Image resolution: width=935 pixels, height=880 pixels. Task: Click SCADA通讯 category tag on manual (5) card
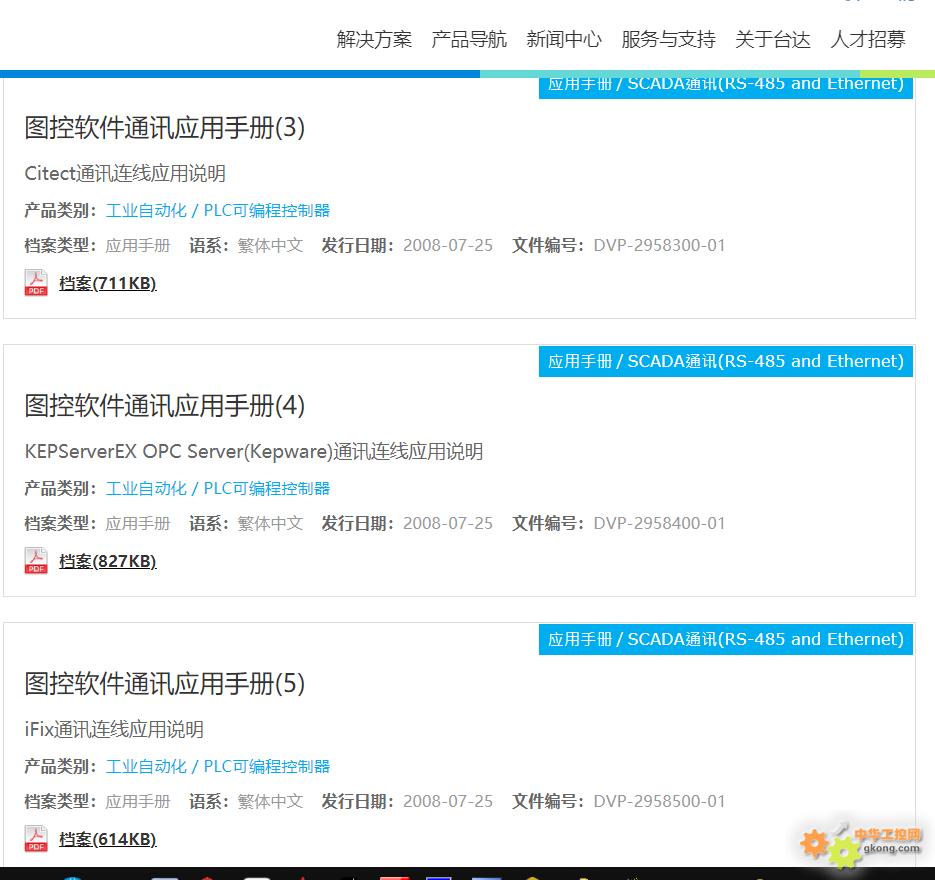click(x=726, y=639)
